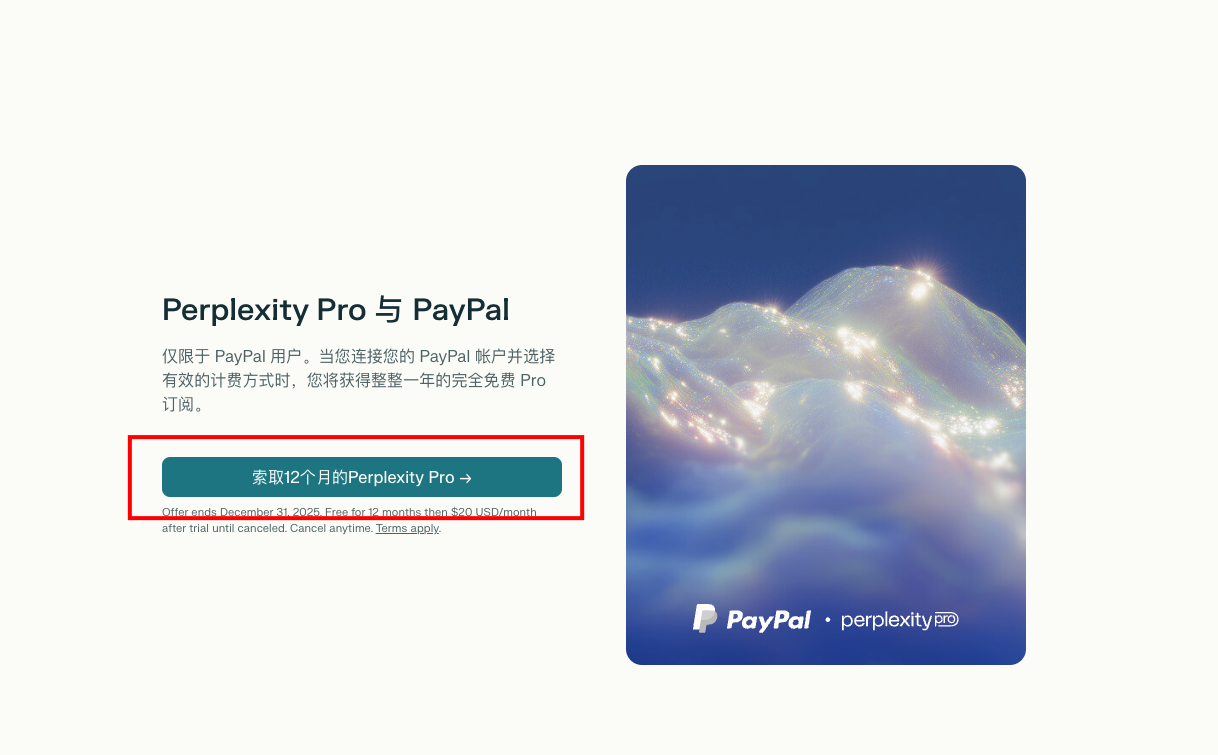The width and height of the screenshot is (1218, 755).
Task: Open the Terms apply link
Action: (407, 528)
